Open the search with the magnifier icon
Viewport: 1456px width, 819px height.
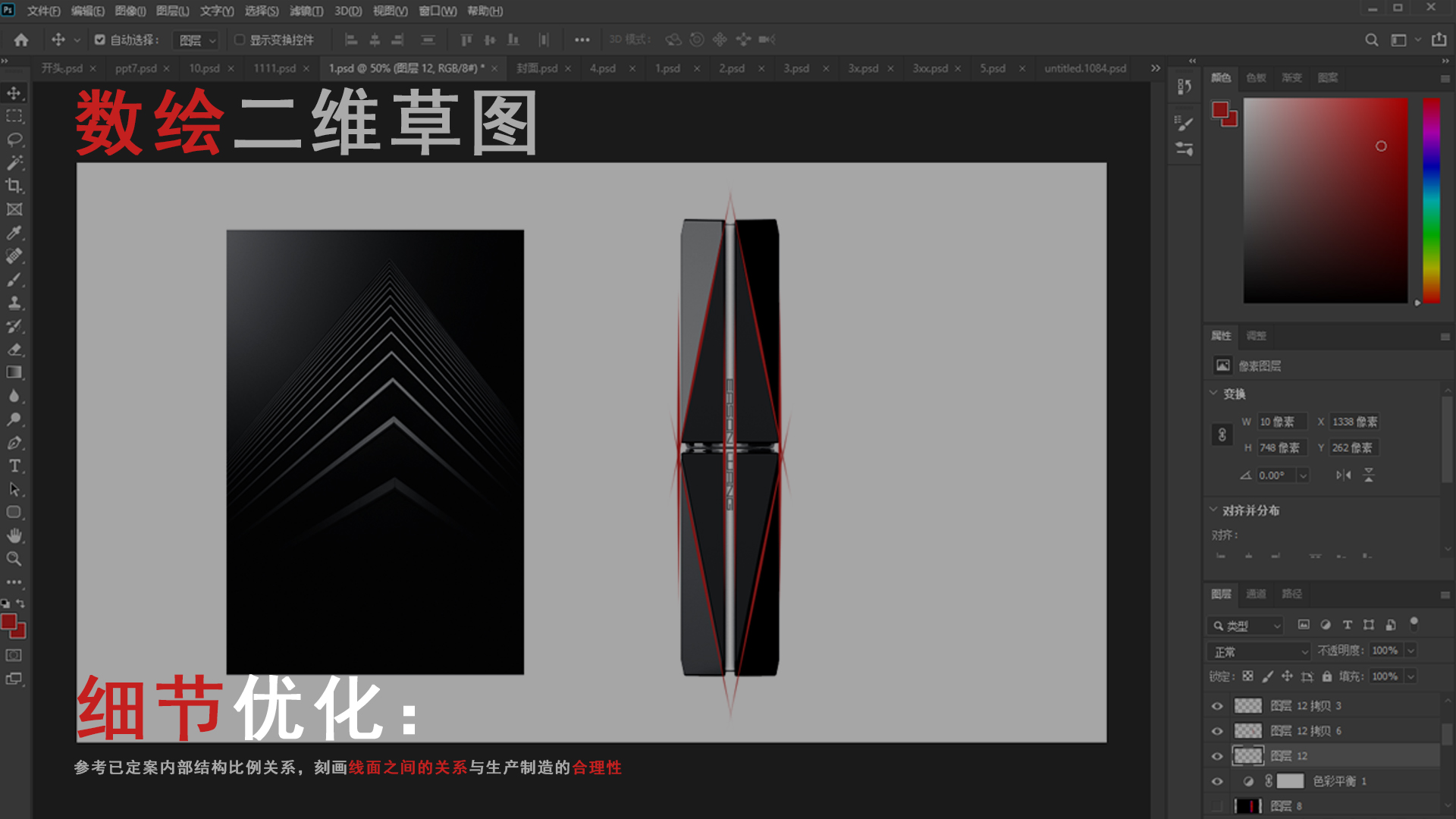pyautogui.click(x=1371, y=39)
